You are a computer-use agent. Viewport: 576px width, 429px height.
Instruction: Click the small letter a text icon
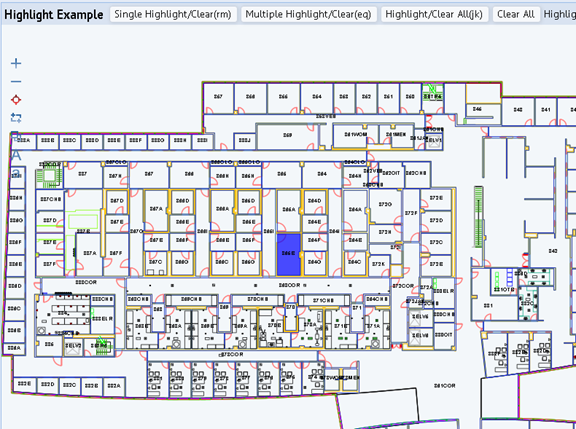[16, 173]
